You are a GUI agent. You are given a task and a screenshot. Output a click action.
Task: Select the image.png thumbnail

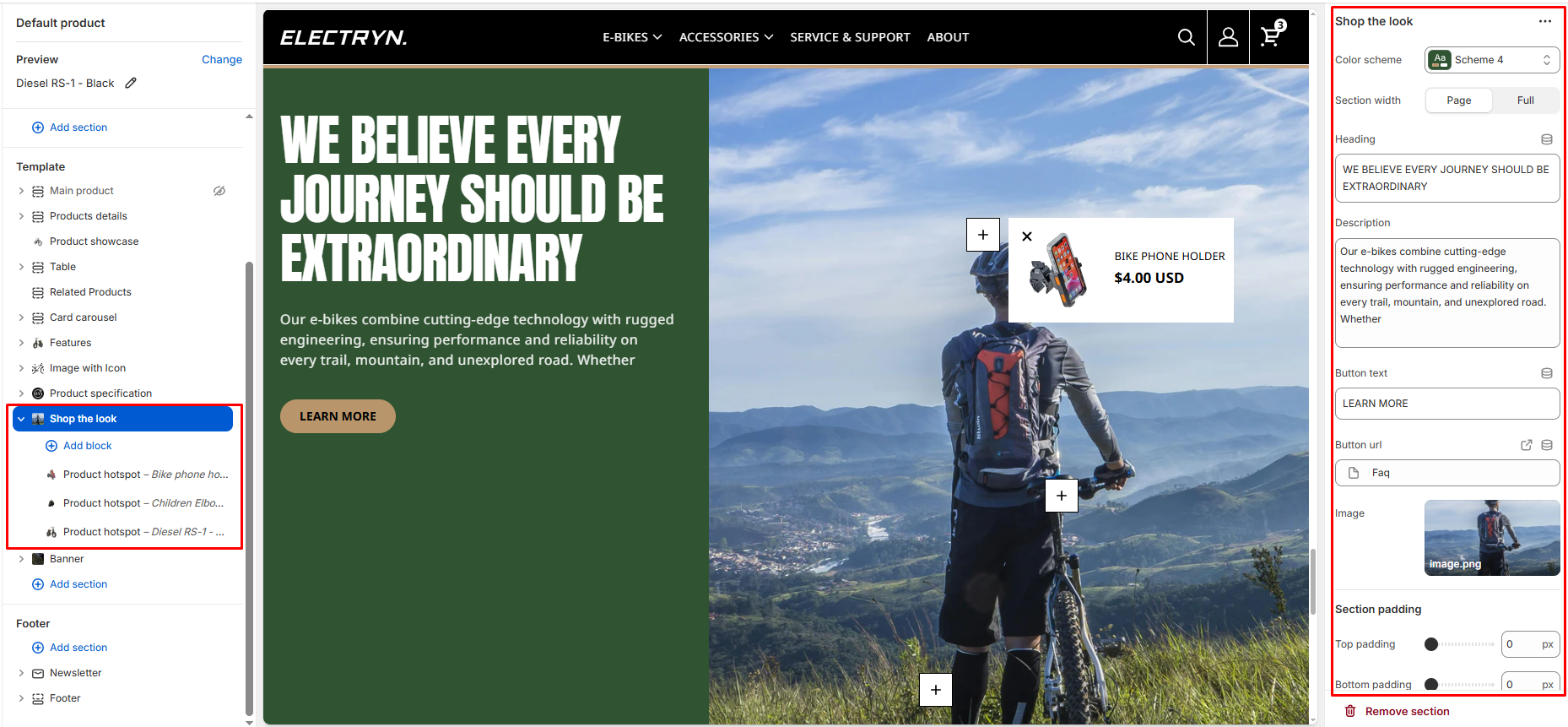pyautogui.click(x=1492, y=538)
